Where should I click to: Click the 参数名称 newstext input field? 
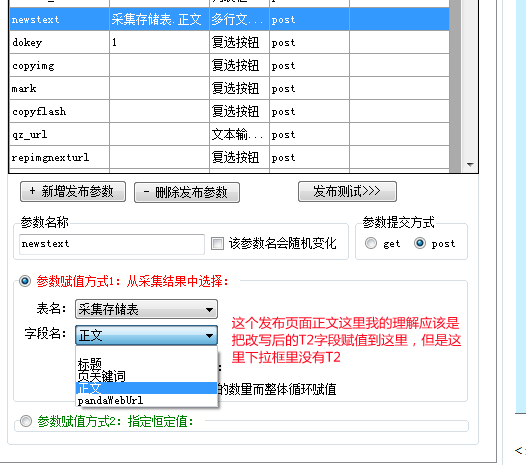tap(112, 244)
